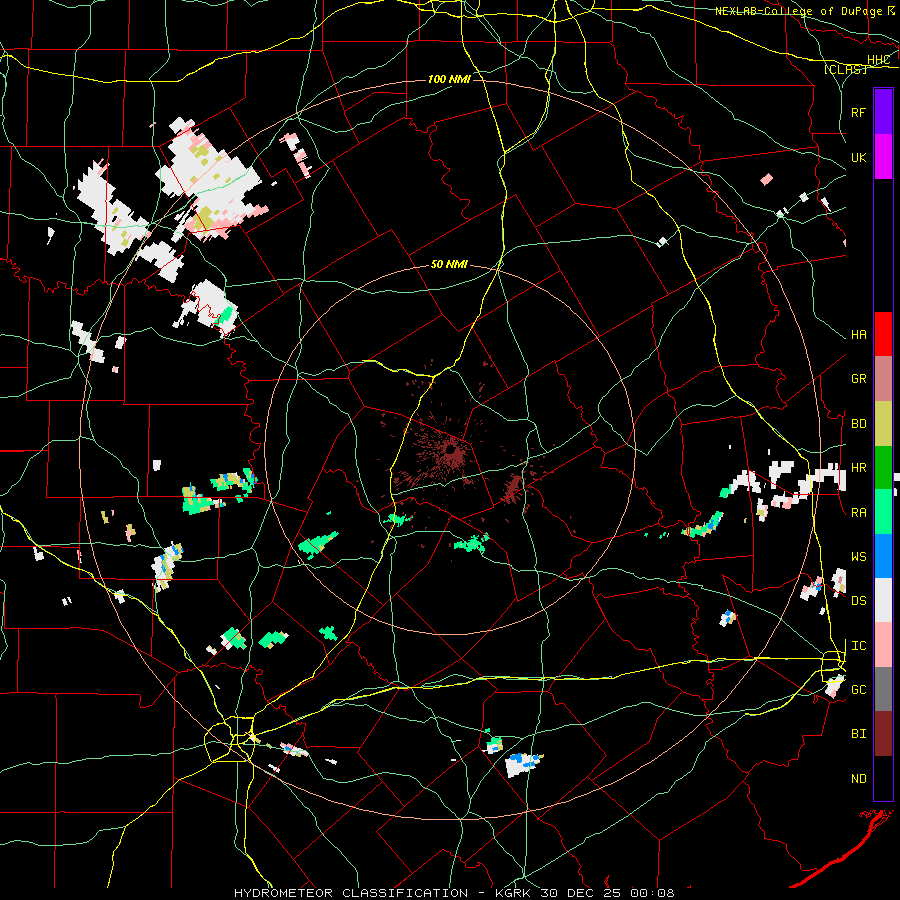This screenshot has width=900, height=900.
Task: Click the red HA color swatch
Action: click(883, 334)
